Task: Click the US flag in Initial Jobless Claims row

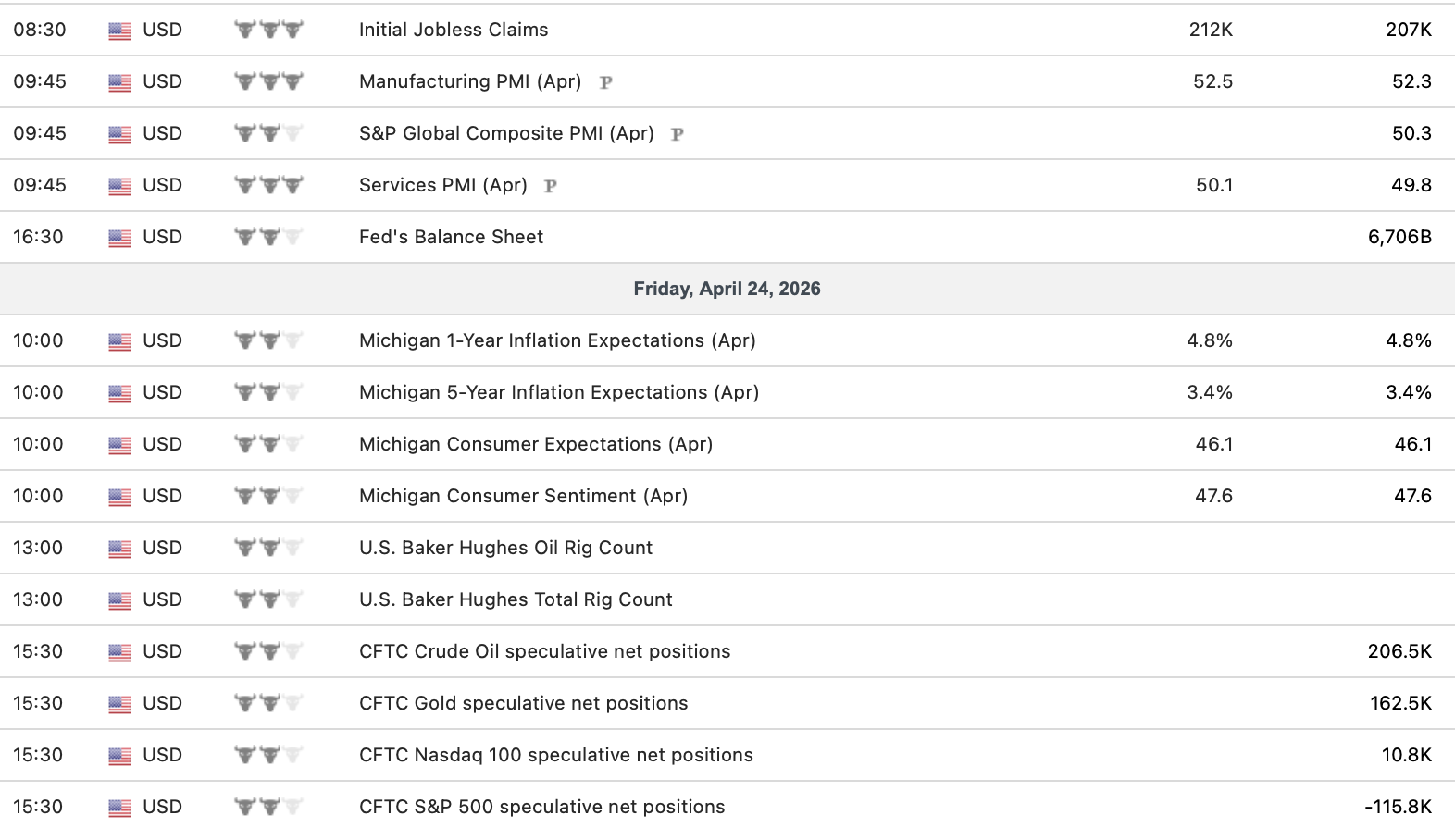Action: click(119, 31)
